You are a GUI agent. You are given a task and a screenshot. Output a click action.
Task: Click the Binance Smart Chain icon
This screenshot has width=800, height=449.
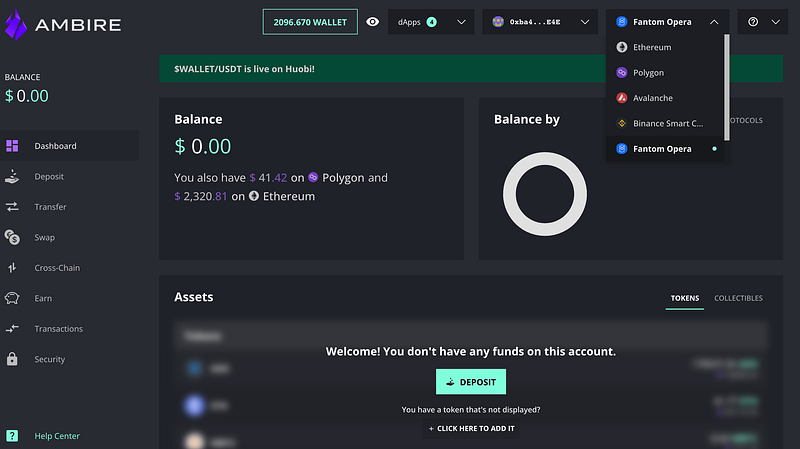[621, 123]
